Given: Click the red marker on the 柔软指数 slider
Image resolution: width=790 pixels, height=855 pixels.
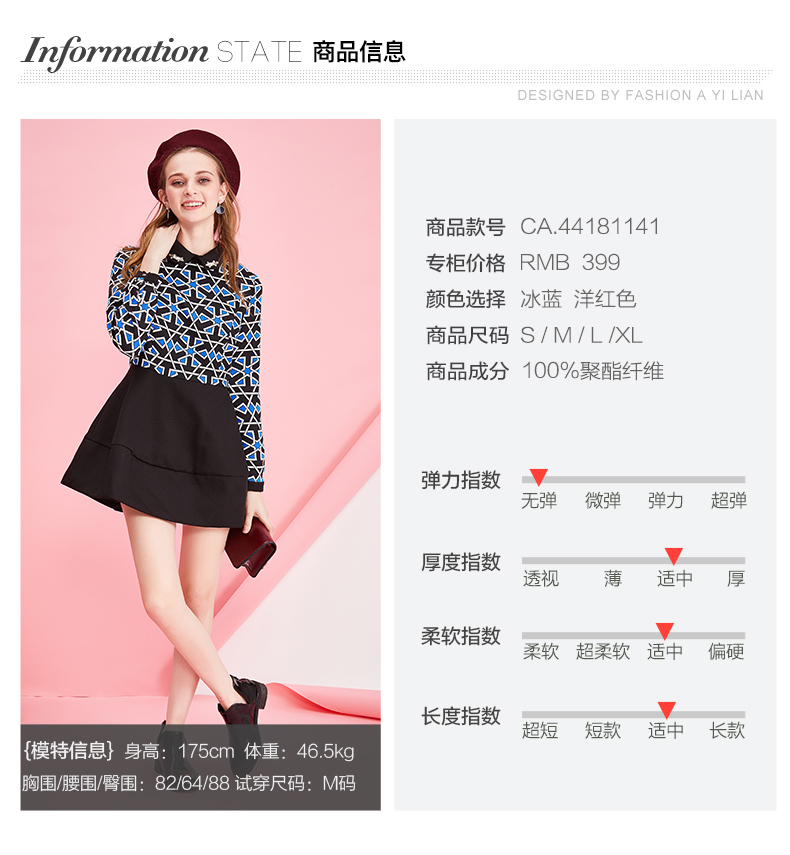Looking at the screenshot, I should pos(664,631).
